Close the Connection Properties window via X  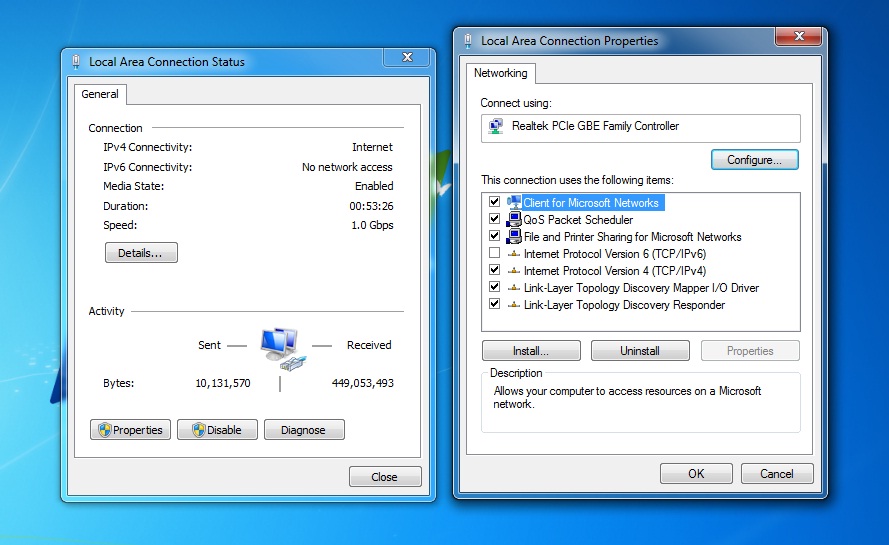[x=799, y=36]
